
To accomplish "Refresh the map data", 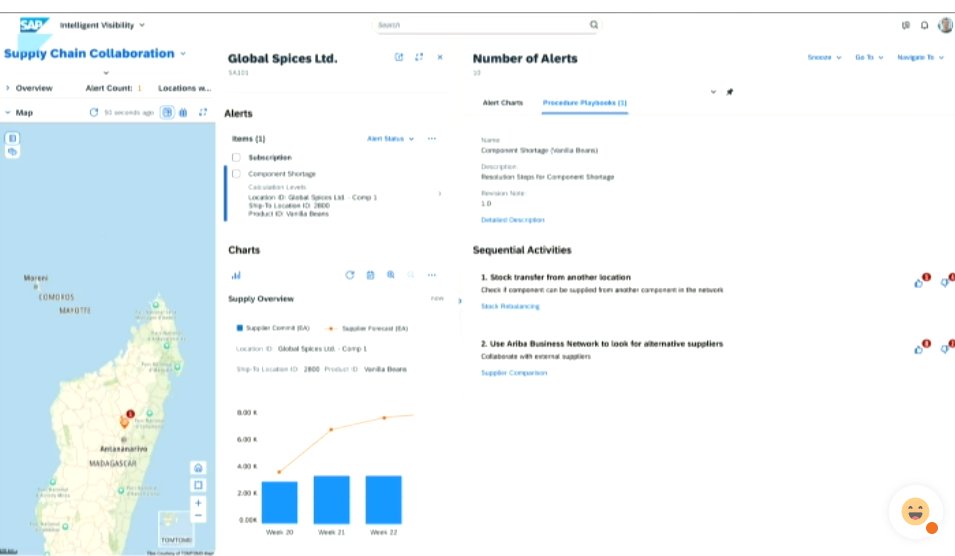I will tap(94, 112).
